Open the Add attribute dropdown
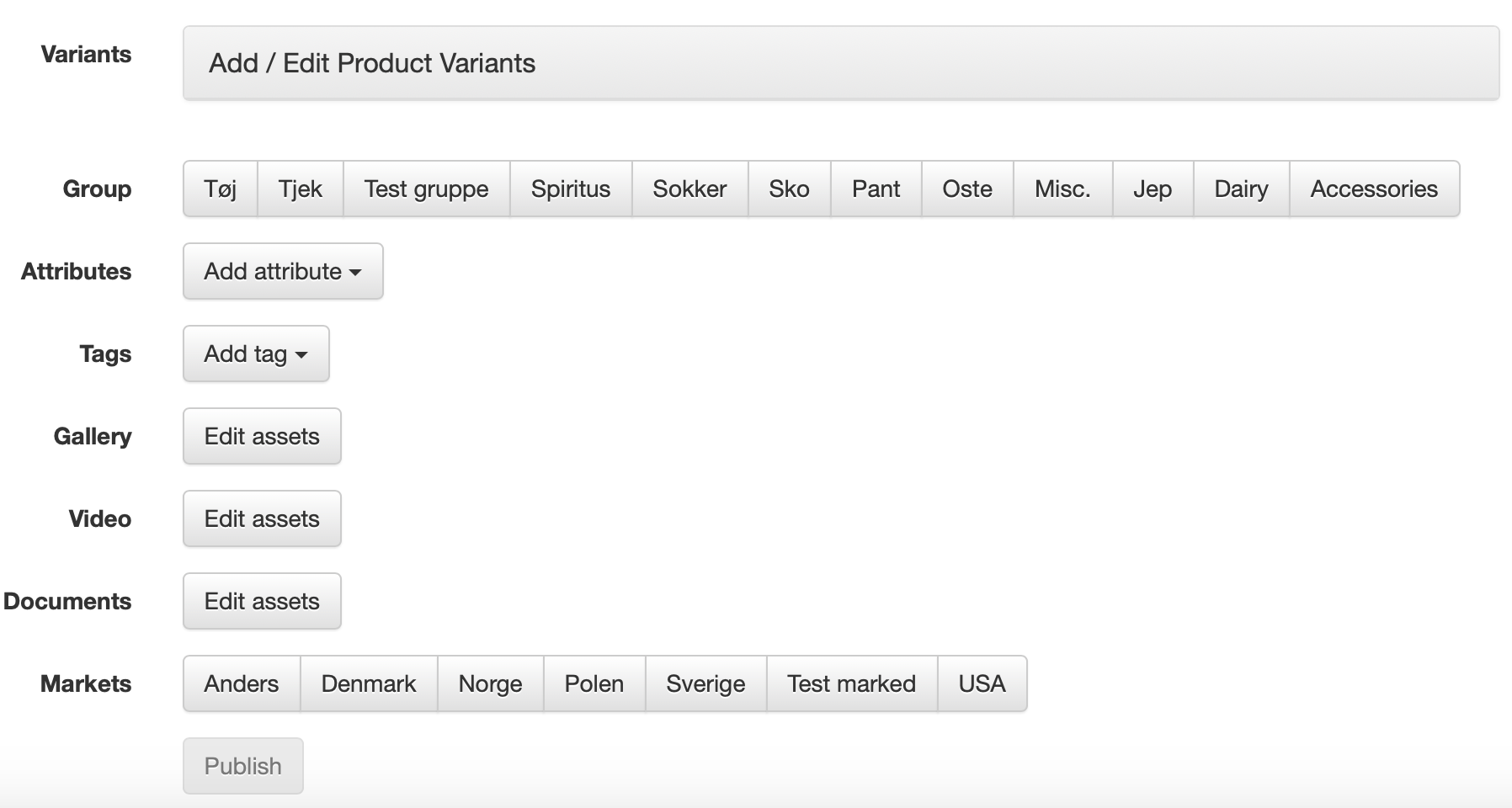Image resolution: width=1512 pixels, height=808 pixels. [283, 271]
